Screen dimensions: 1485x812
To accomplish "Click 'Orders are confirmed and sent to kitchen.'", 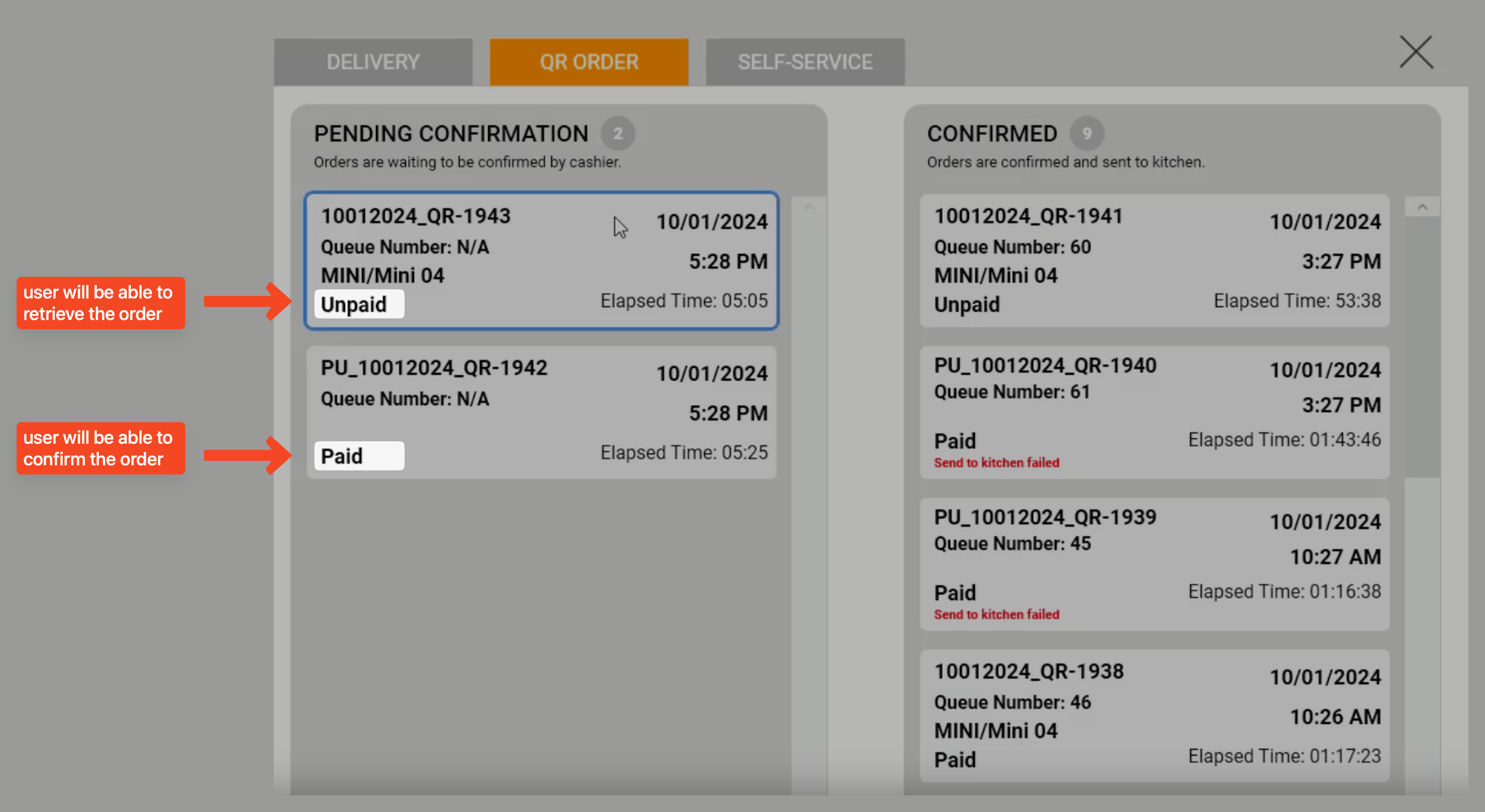I will click(1065, 162).
